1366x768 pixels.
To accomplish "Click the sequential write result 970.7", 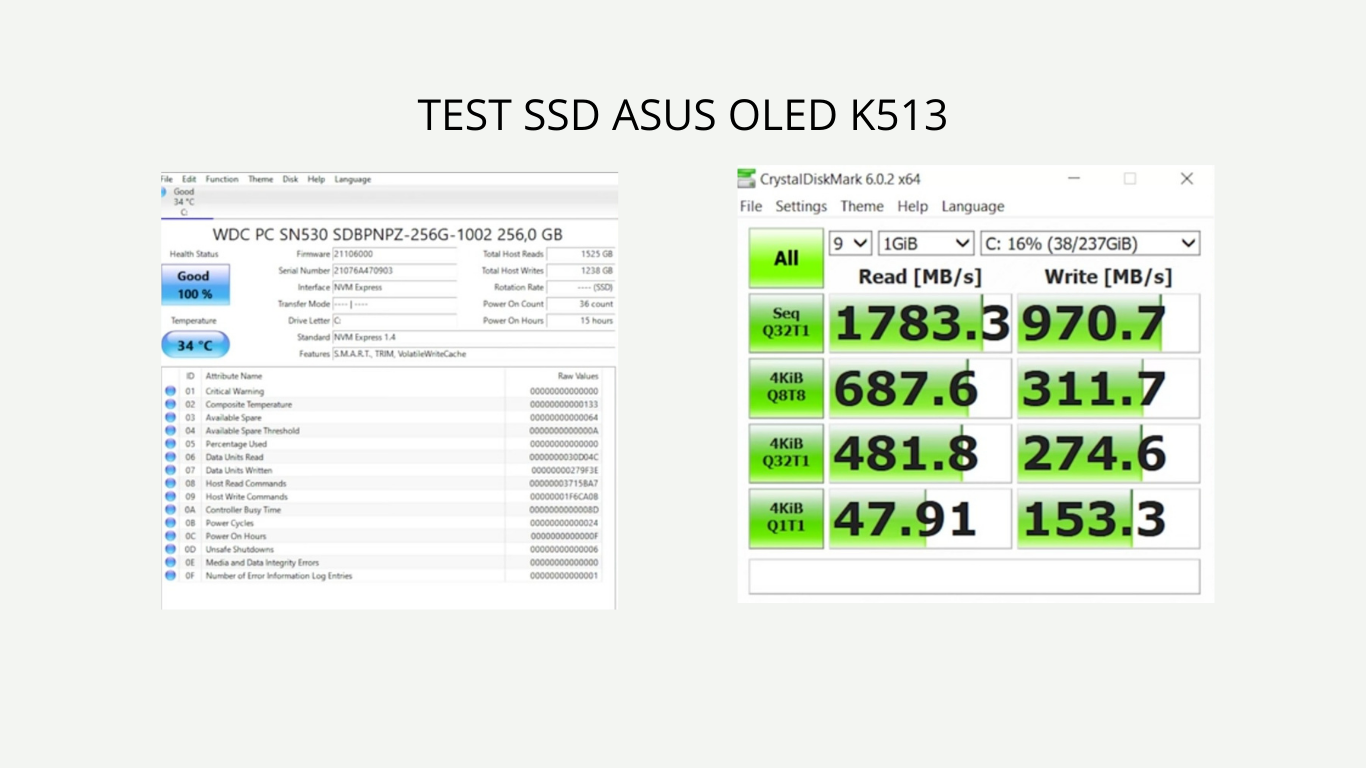I will [1108, 323].
